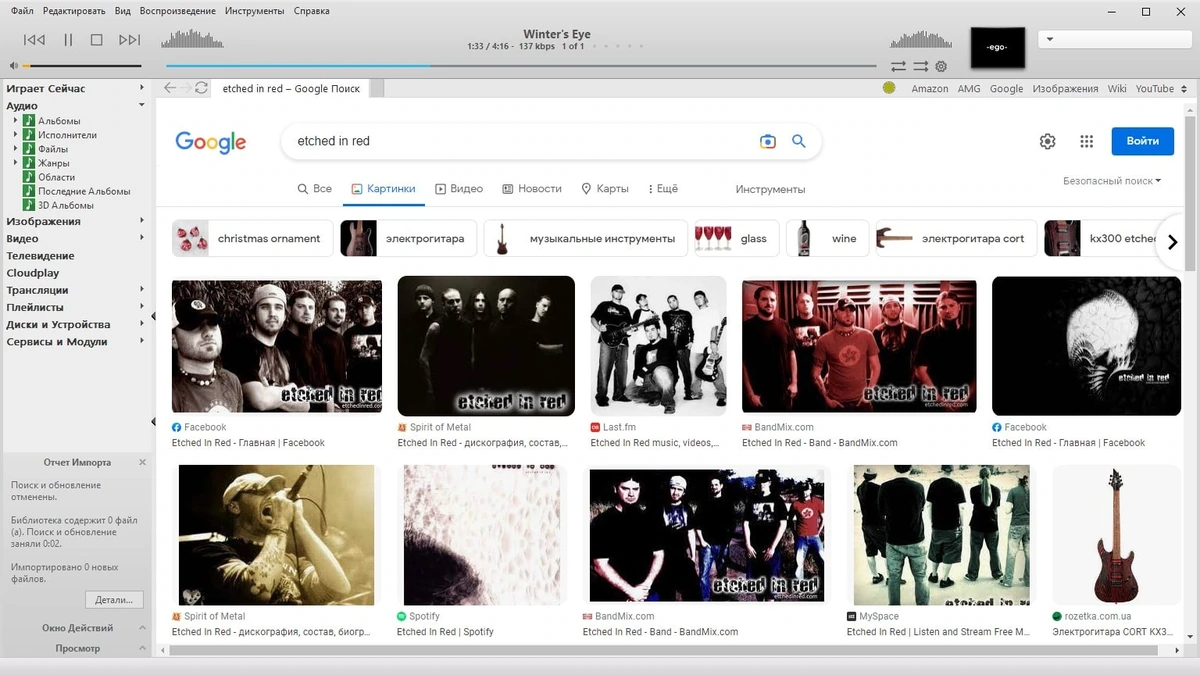Mute audio using the speaker icon

point(14,66)
